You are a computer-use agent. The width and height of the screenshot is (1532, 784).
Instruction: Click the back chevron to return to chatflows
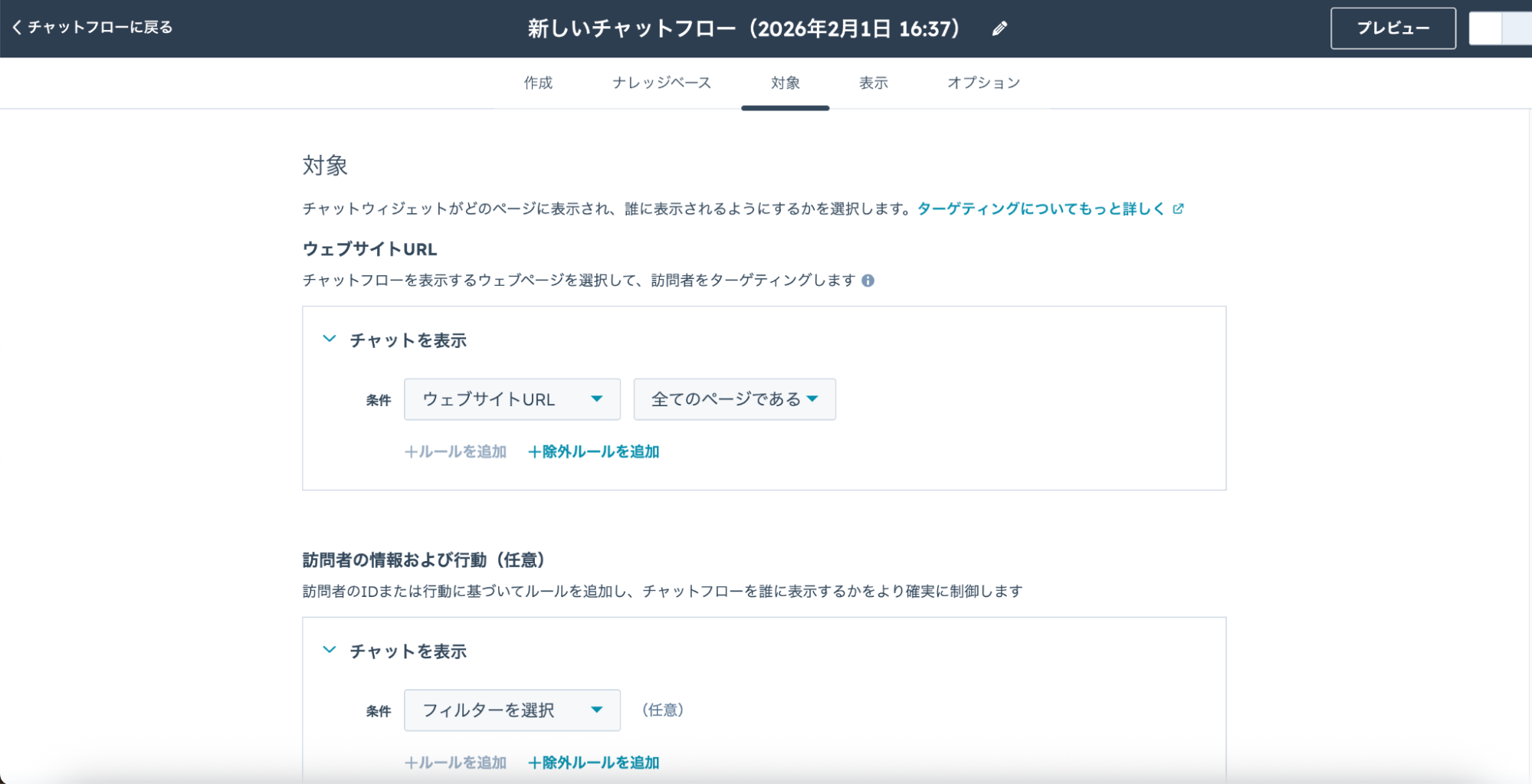coord(17,28)
